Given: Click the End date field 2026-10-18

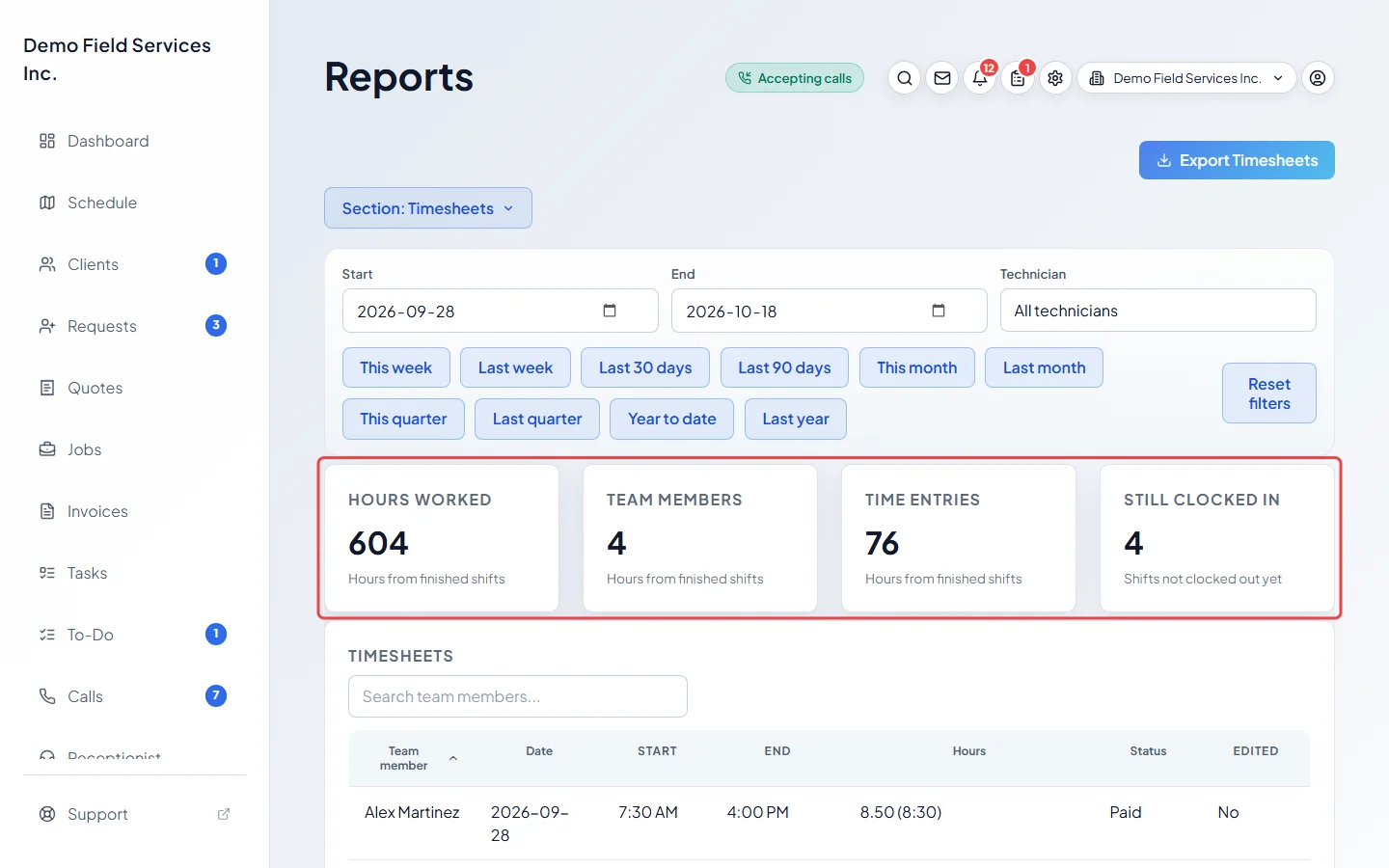Looking at the screenshot, I should (x=829, y=311).
